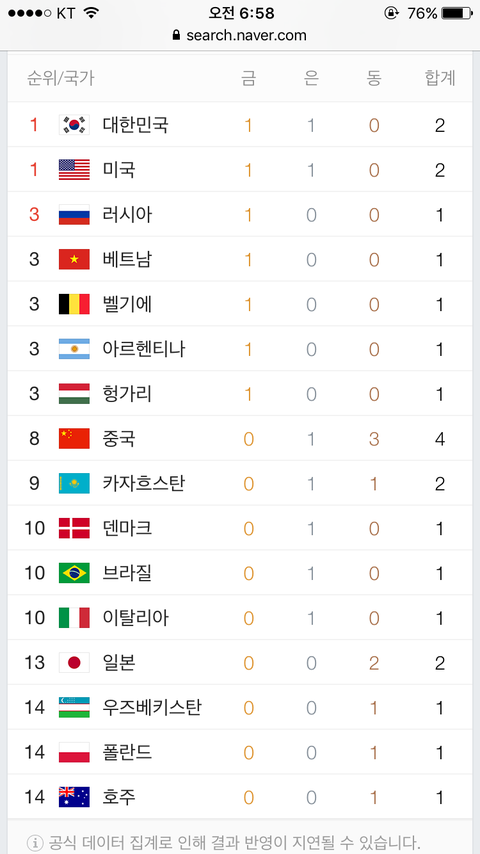This screenshot has width=480, height=854.
Task: Open the 중국 country link
Action: tap(119, 438)
